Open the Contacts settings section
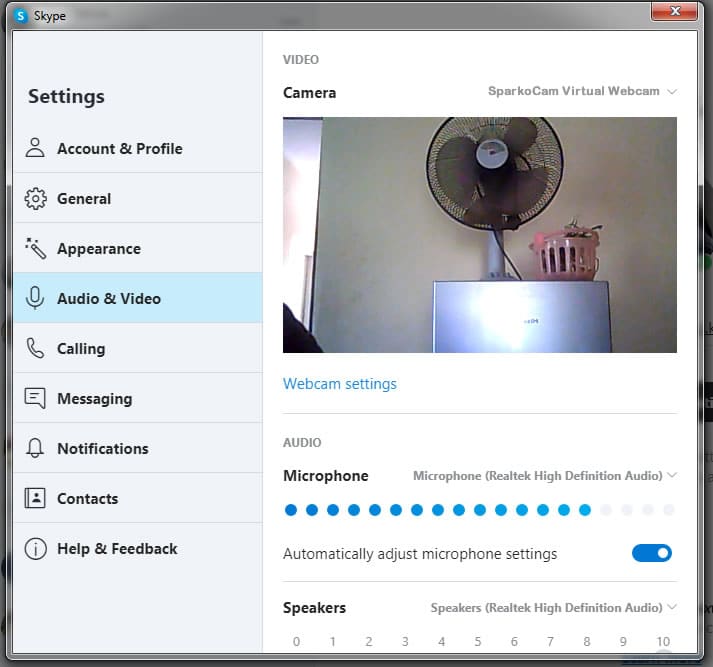713x667 pixels. 138,498
